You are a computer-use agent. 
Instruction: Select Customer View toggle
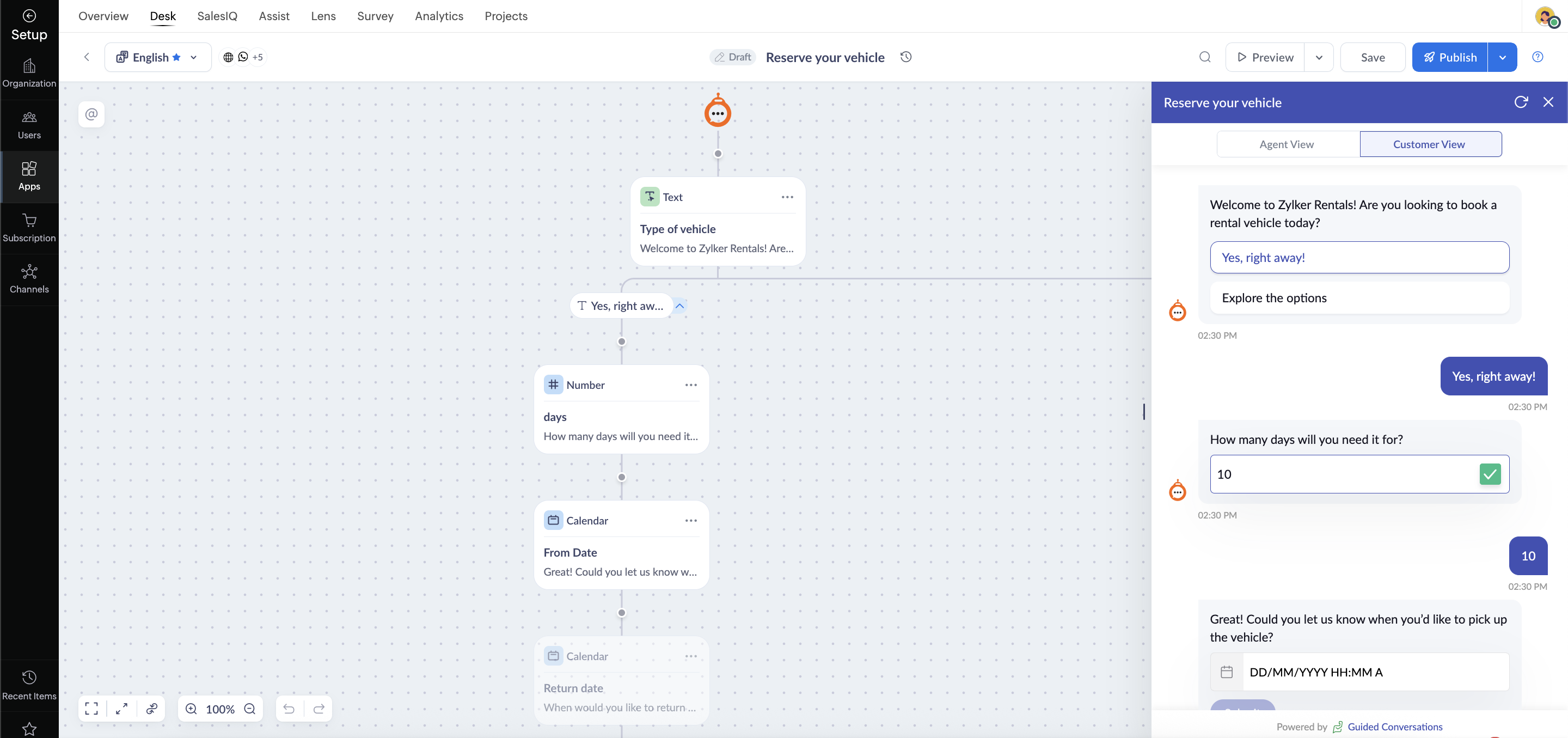(x=1429, y=144)
